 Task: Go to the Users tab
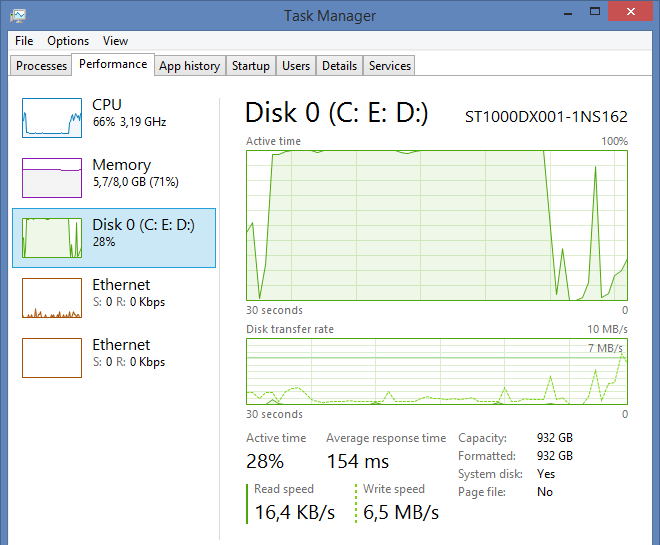(x=296, y=66)
